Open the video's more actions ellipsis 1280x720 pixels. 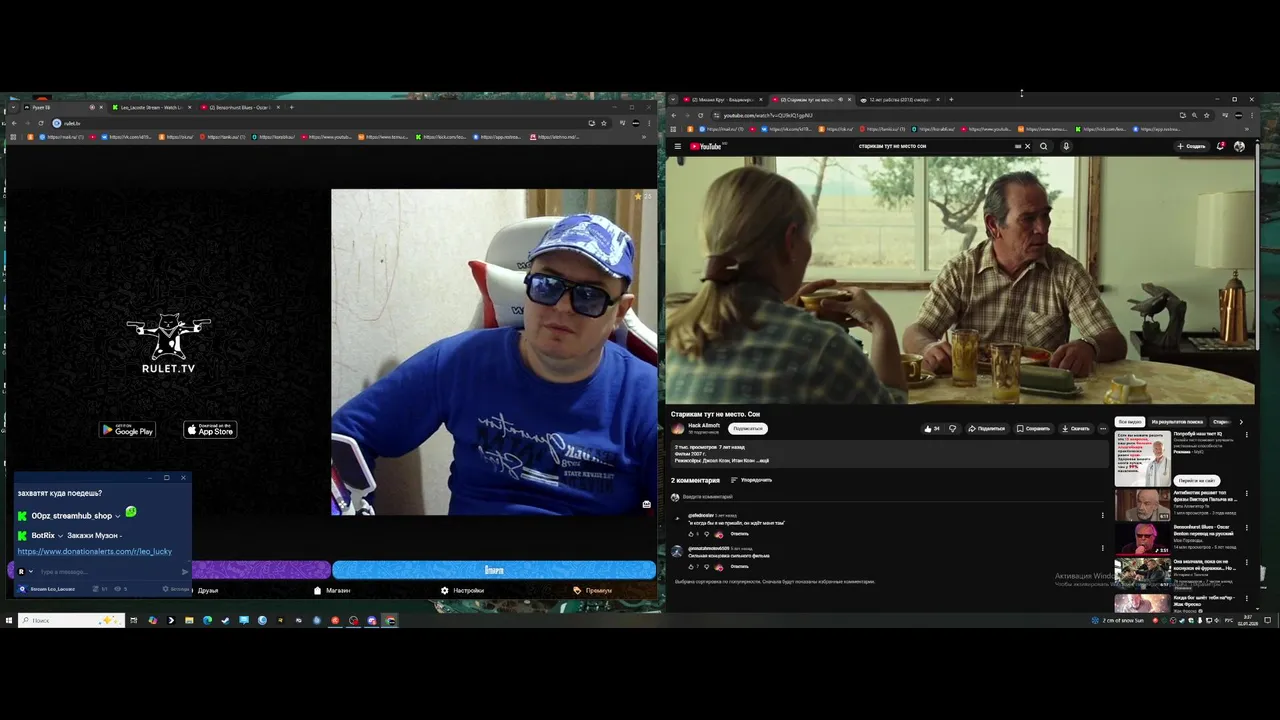pos(1103,428)
